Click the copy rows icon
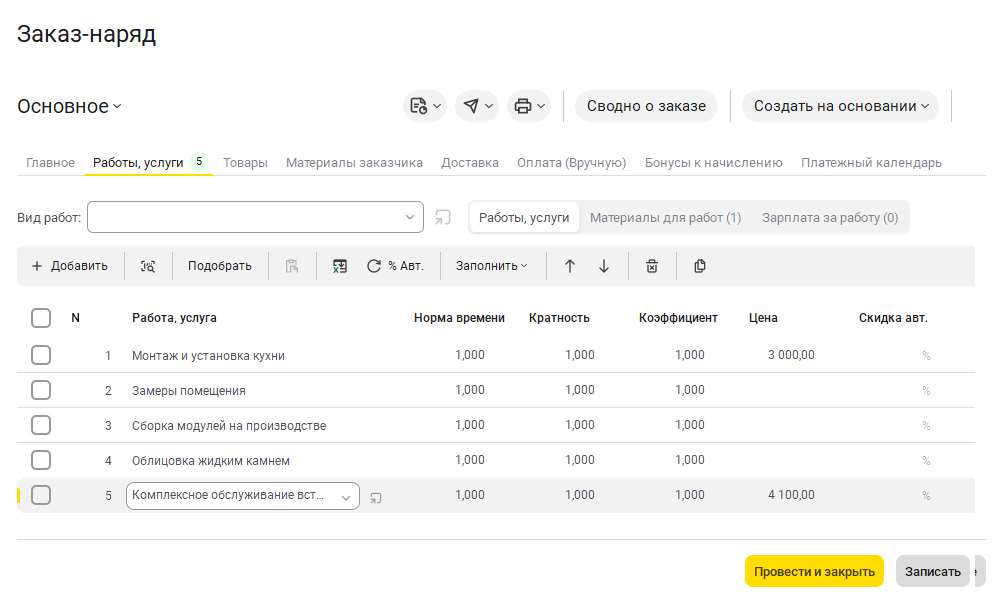Screen dimensions: 1000x606 (x=700, y=266)
